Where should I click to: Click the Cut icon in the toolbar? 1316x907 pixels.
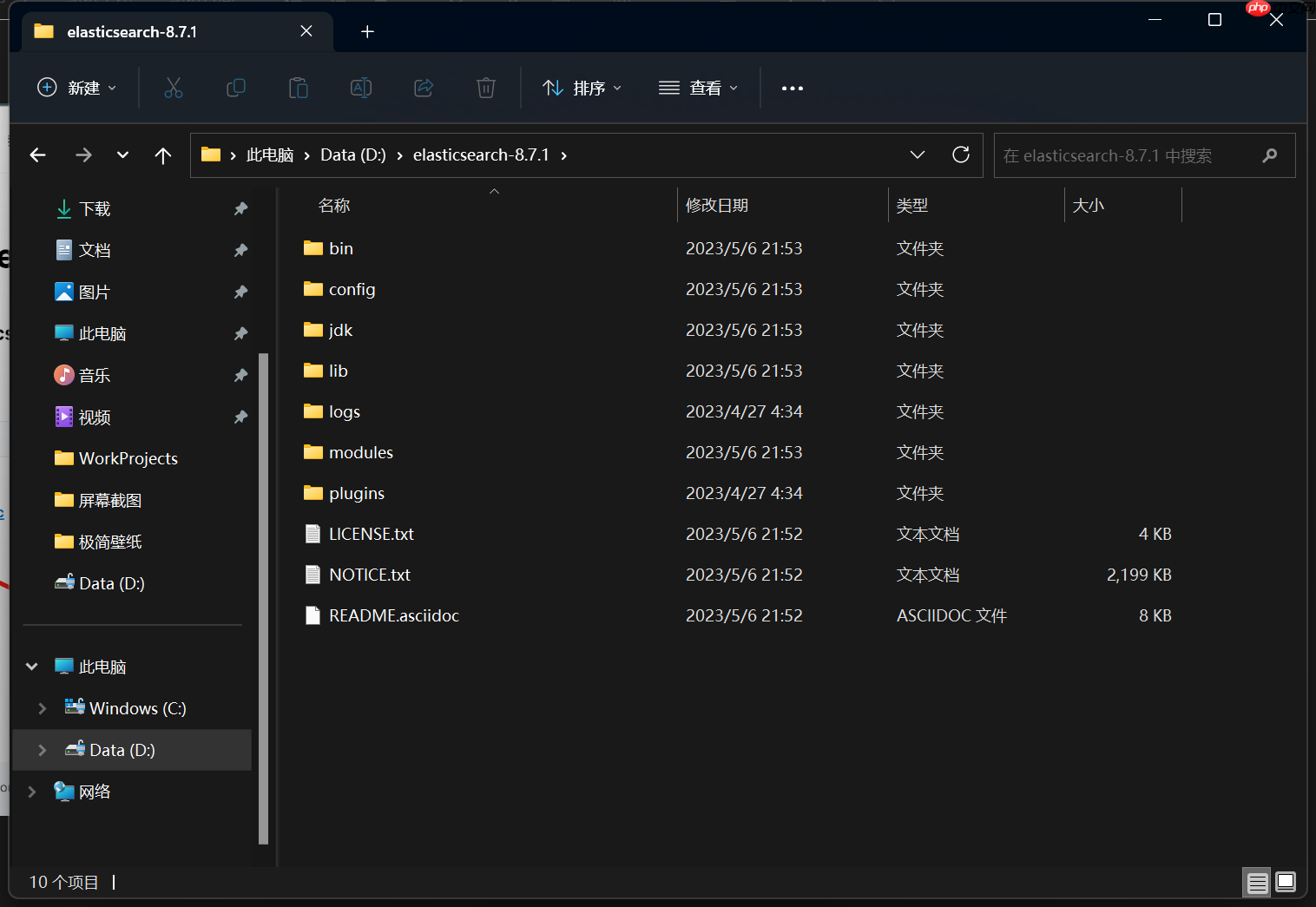click(173, 88)
